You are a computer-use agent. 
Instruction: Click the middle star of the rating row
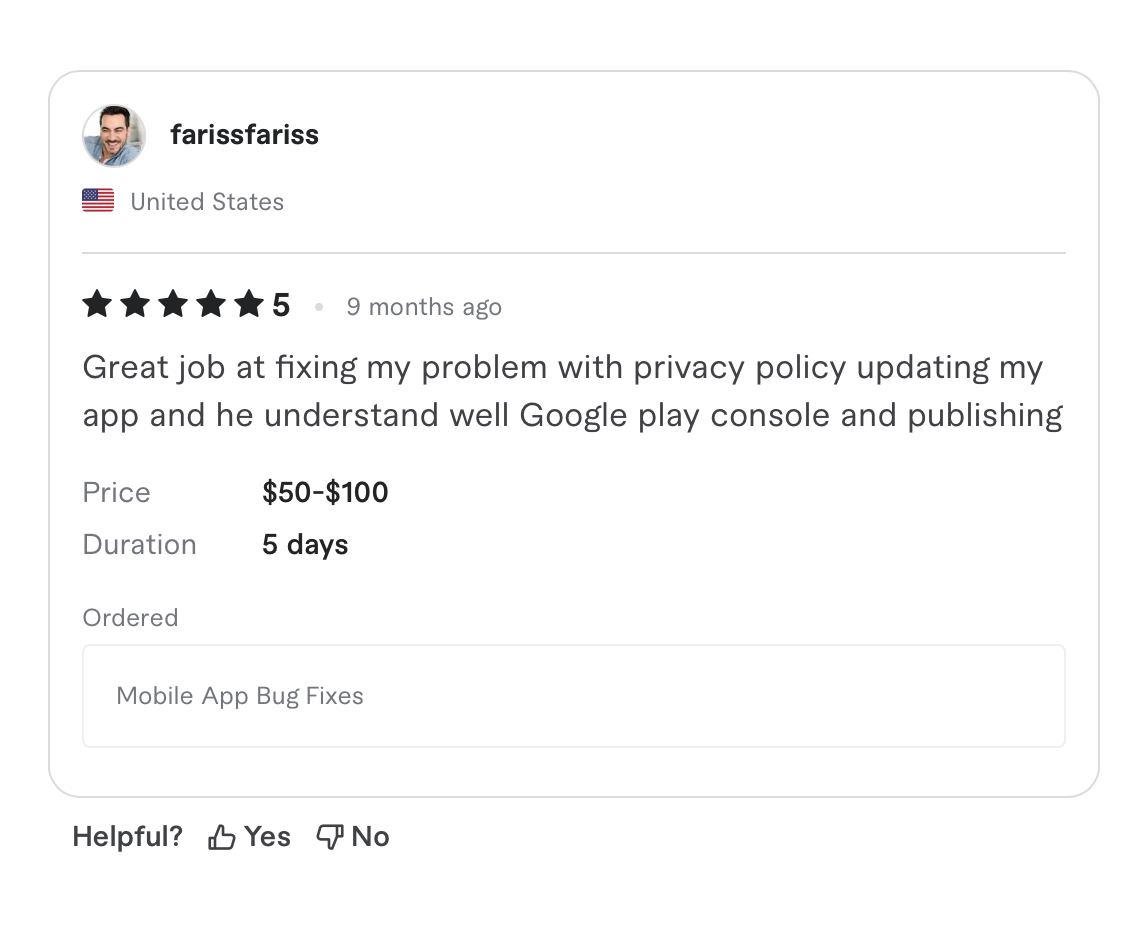click(173, 304)
